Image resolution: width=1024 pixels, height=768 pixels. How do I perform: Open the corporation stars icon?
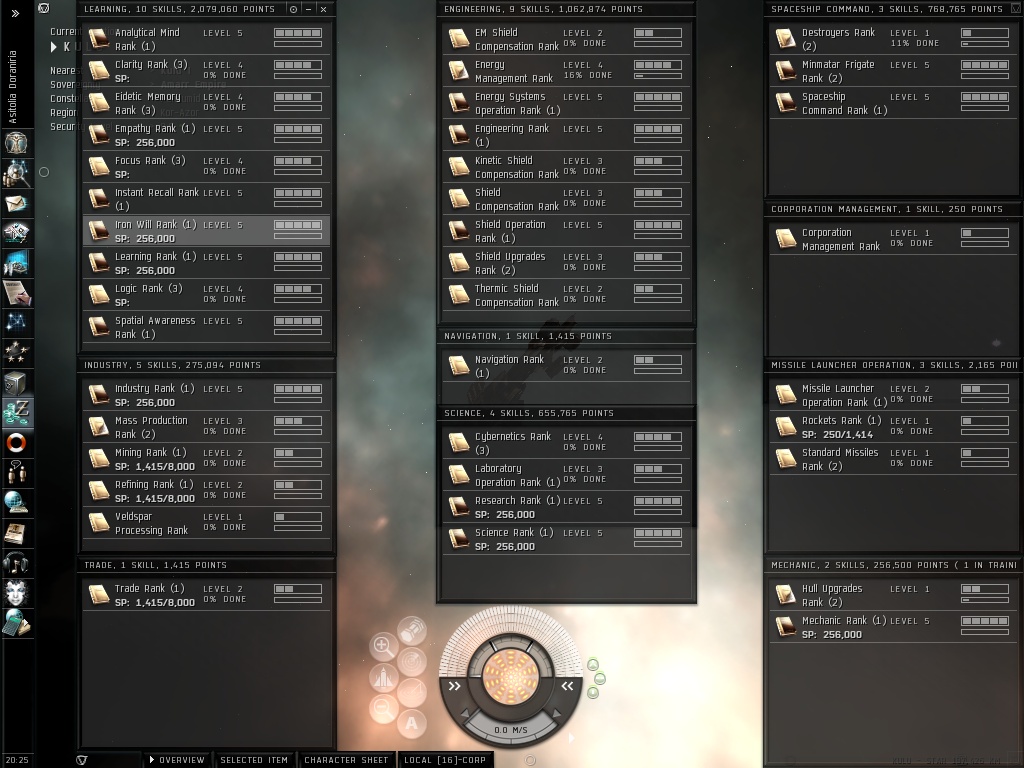click(x=16, y=353)
